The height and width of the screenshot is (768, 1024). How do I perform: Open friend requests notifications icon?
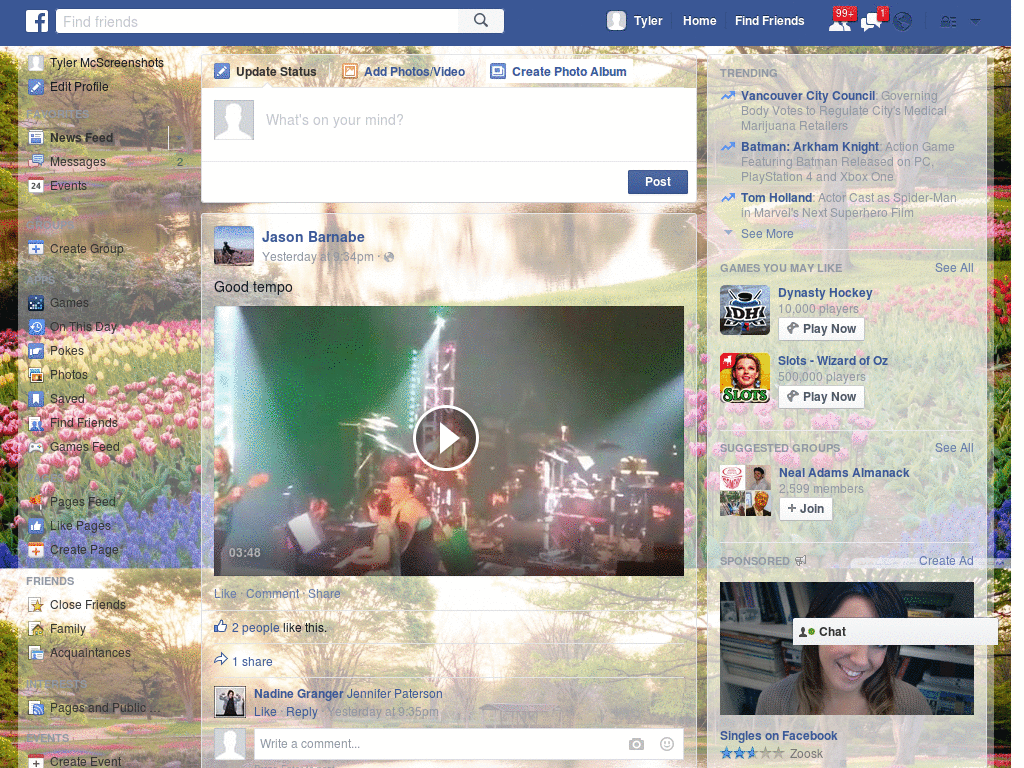point(840,22)
